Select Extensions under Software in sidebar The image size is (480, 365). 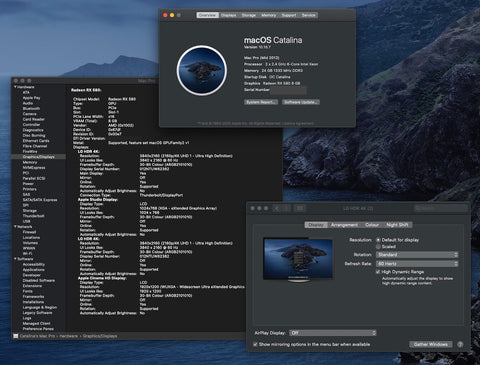click(32, 286)
